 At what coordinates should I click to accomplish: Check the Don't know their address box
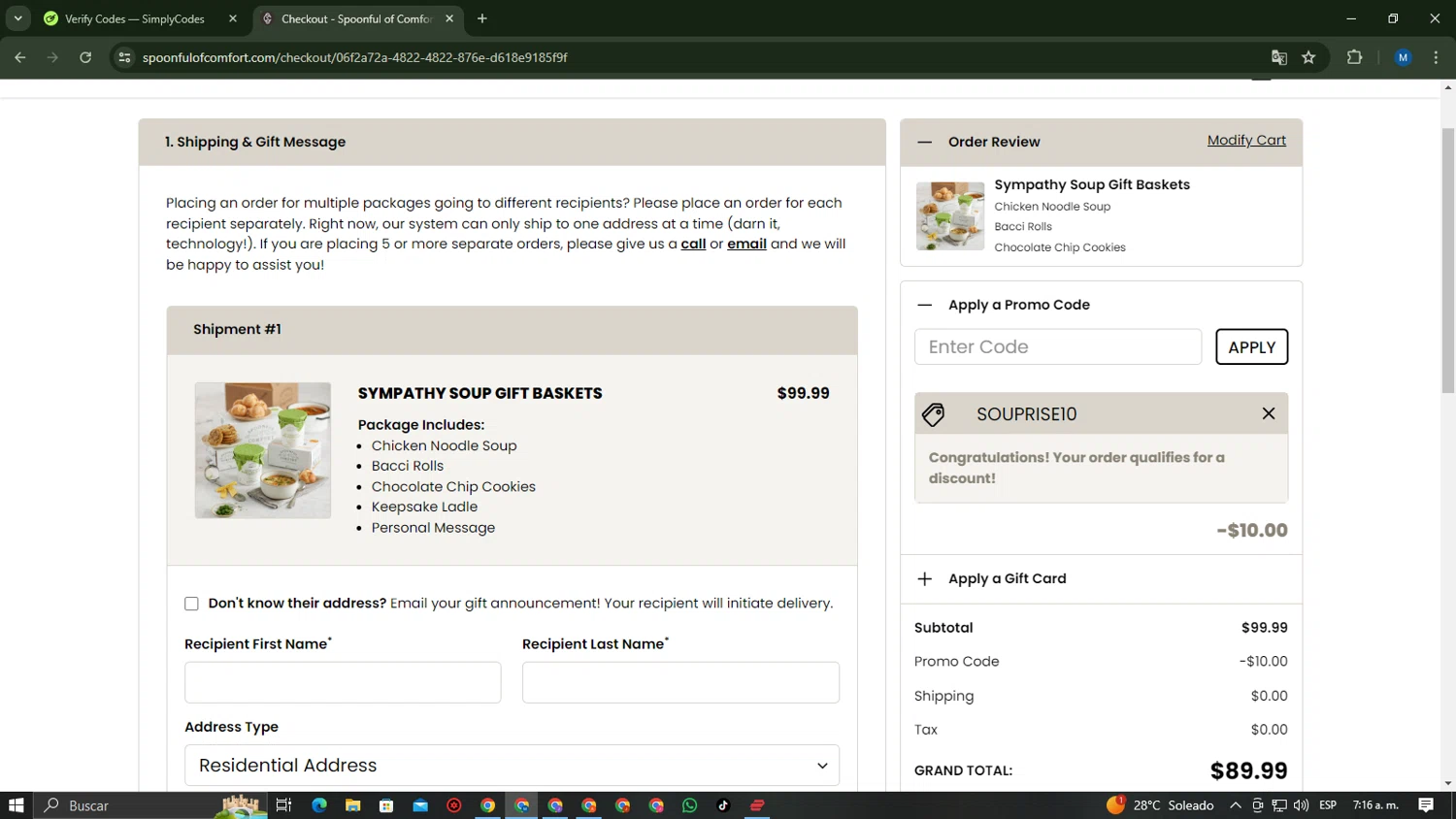(191, 604)
